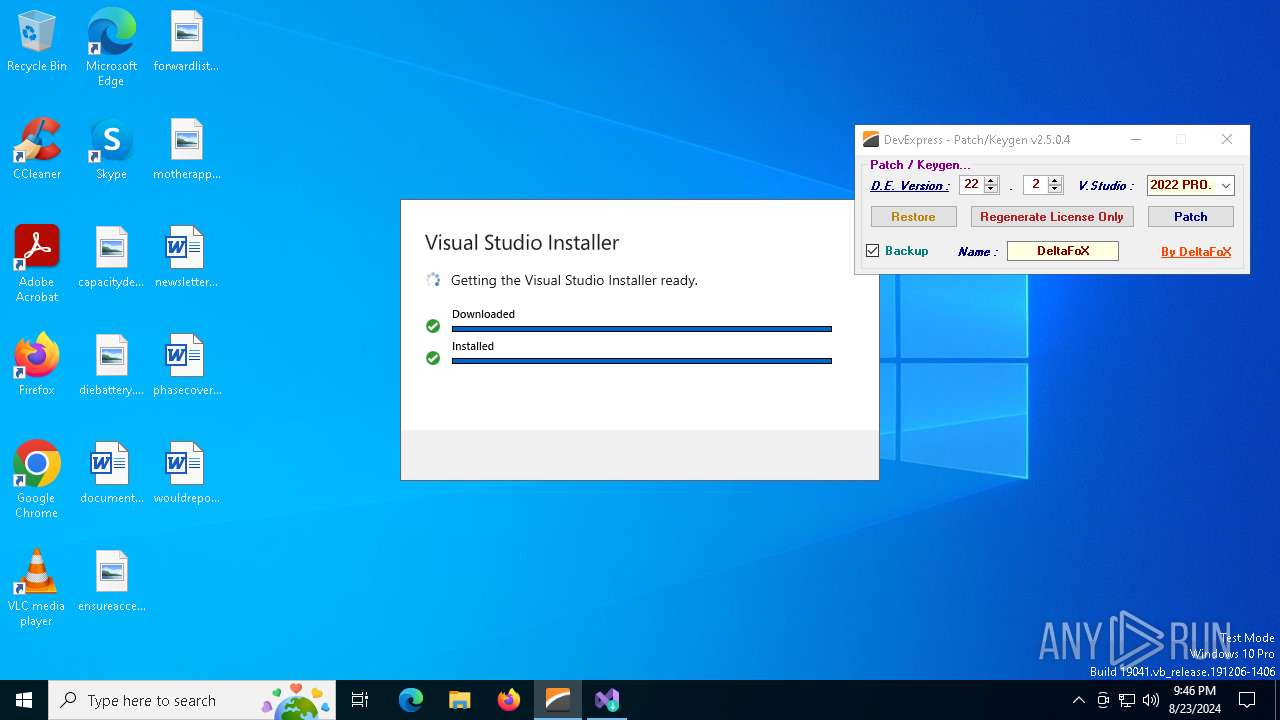Click the Patch button
This screenshot has width=1280, height=720.
click(x=1190, y=217)
